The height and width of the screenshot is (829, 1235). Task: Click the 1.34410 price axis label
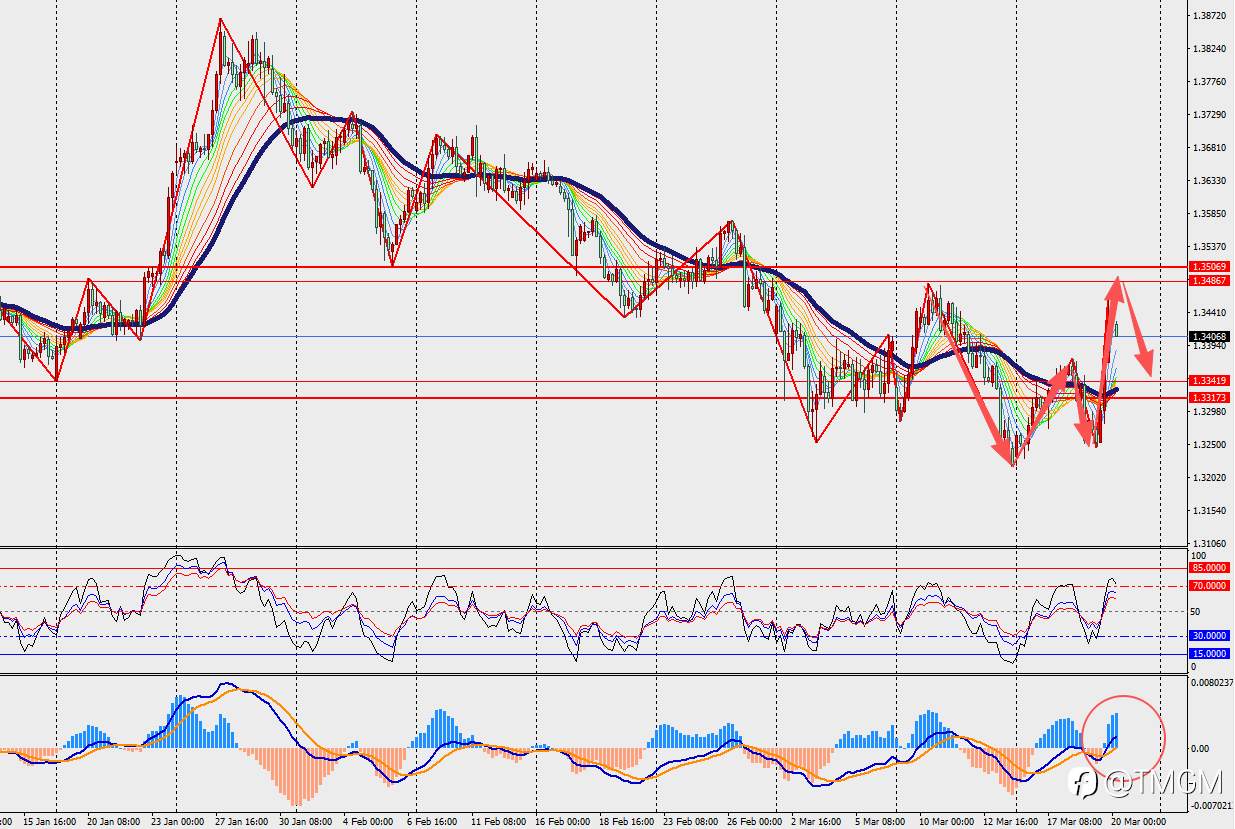tap(1210, 313)
